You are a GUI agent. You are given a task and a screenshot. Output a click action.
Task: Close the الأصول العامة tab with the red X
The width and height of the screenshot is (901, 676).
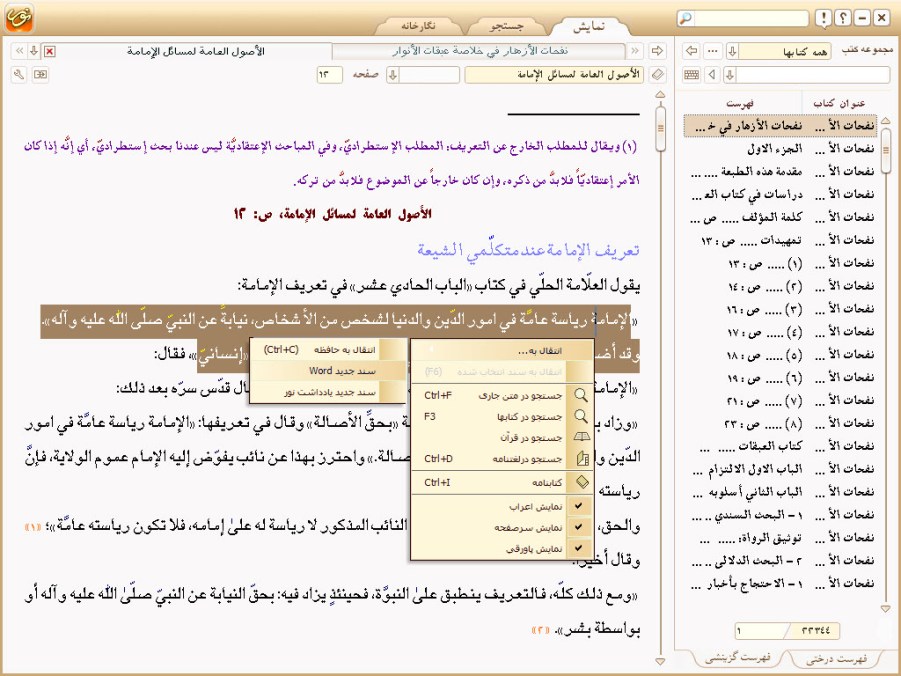(x=50, y=52)
